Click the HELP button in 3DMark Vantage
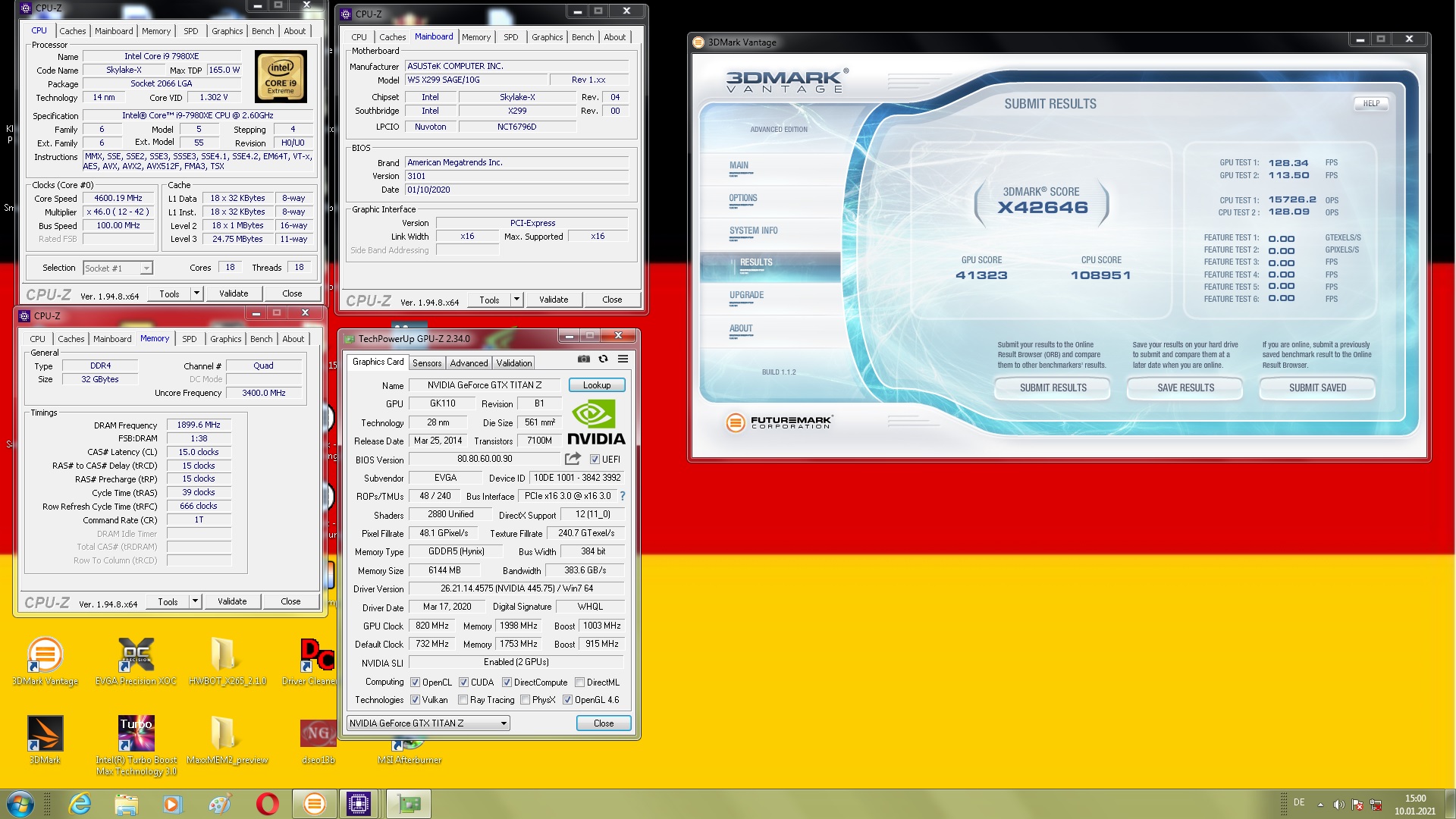The width and height of the screenshot is (1456, 819). tap(1371, 104)
